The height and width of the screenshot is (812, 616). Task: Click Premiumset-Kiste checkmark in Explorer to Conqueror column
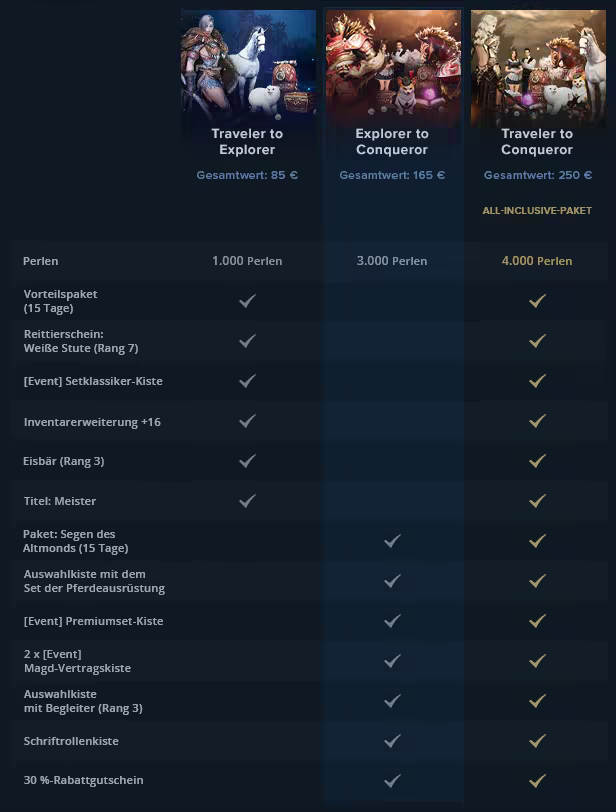(x=392, y=621)
